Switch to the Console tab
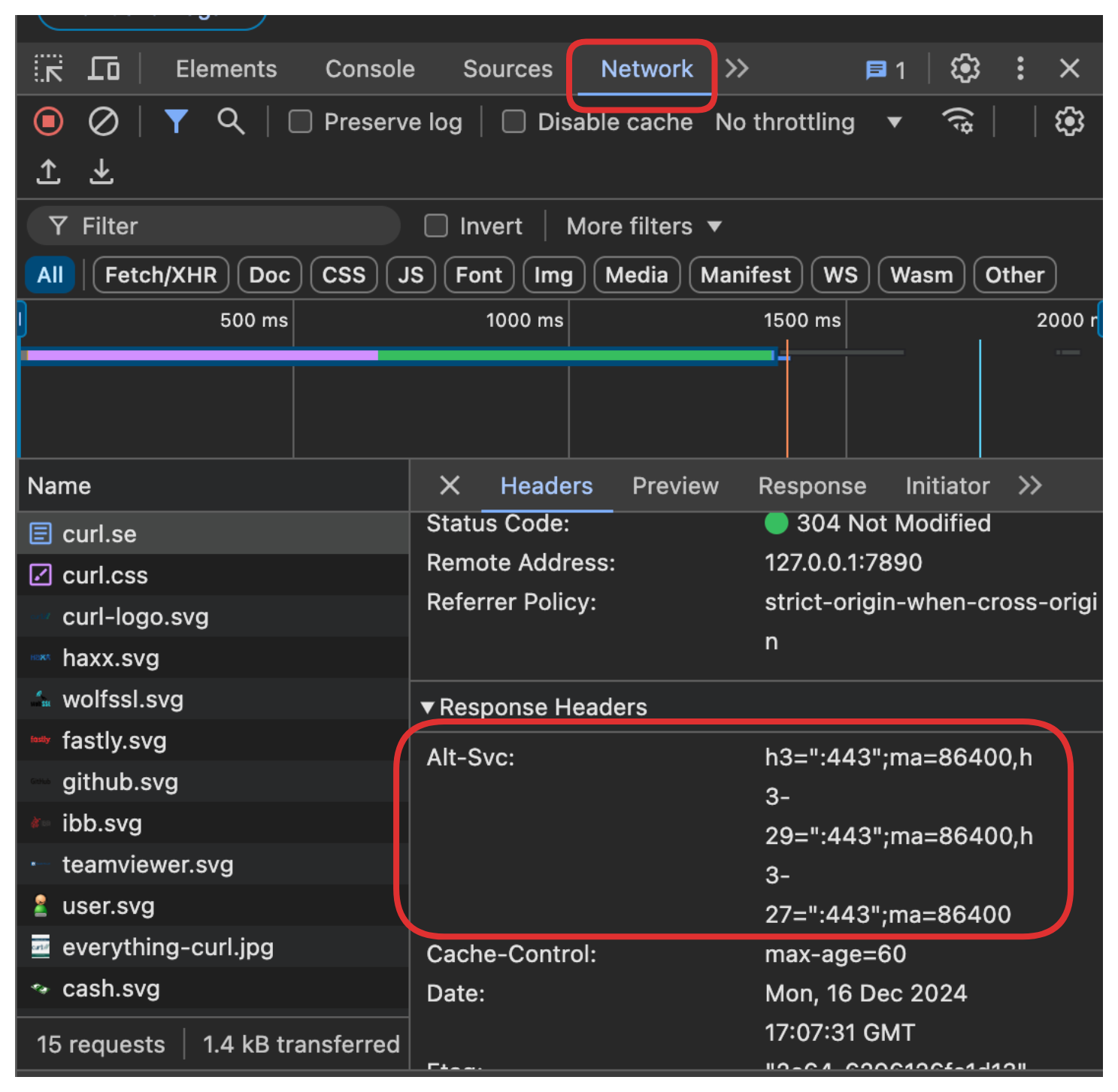The image size is (1118, 1092). tap(369, 69)
